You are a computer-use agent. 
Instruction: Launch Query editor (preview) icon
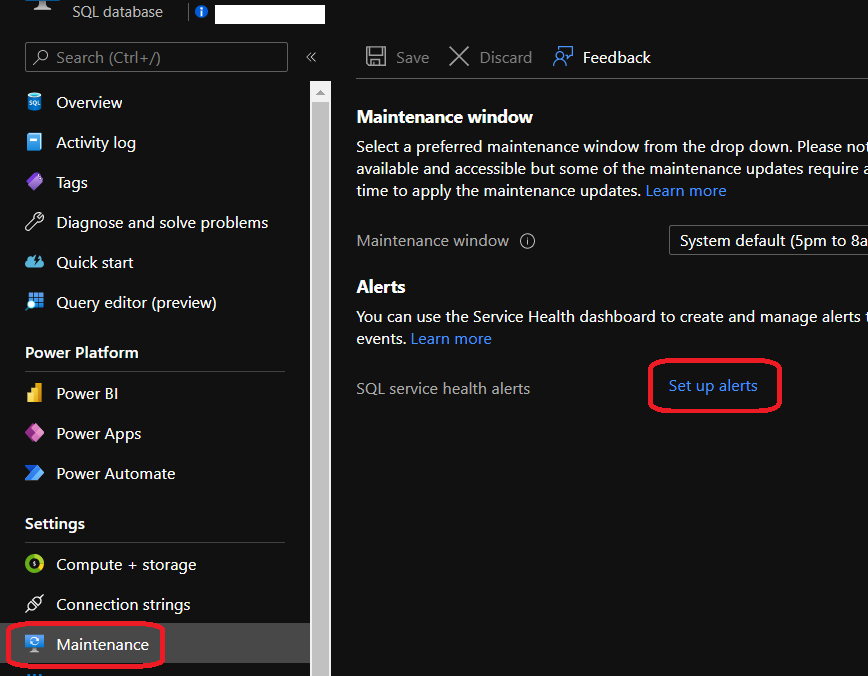(35, 303)
